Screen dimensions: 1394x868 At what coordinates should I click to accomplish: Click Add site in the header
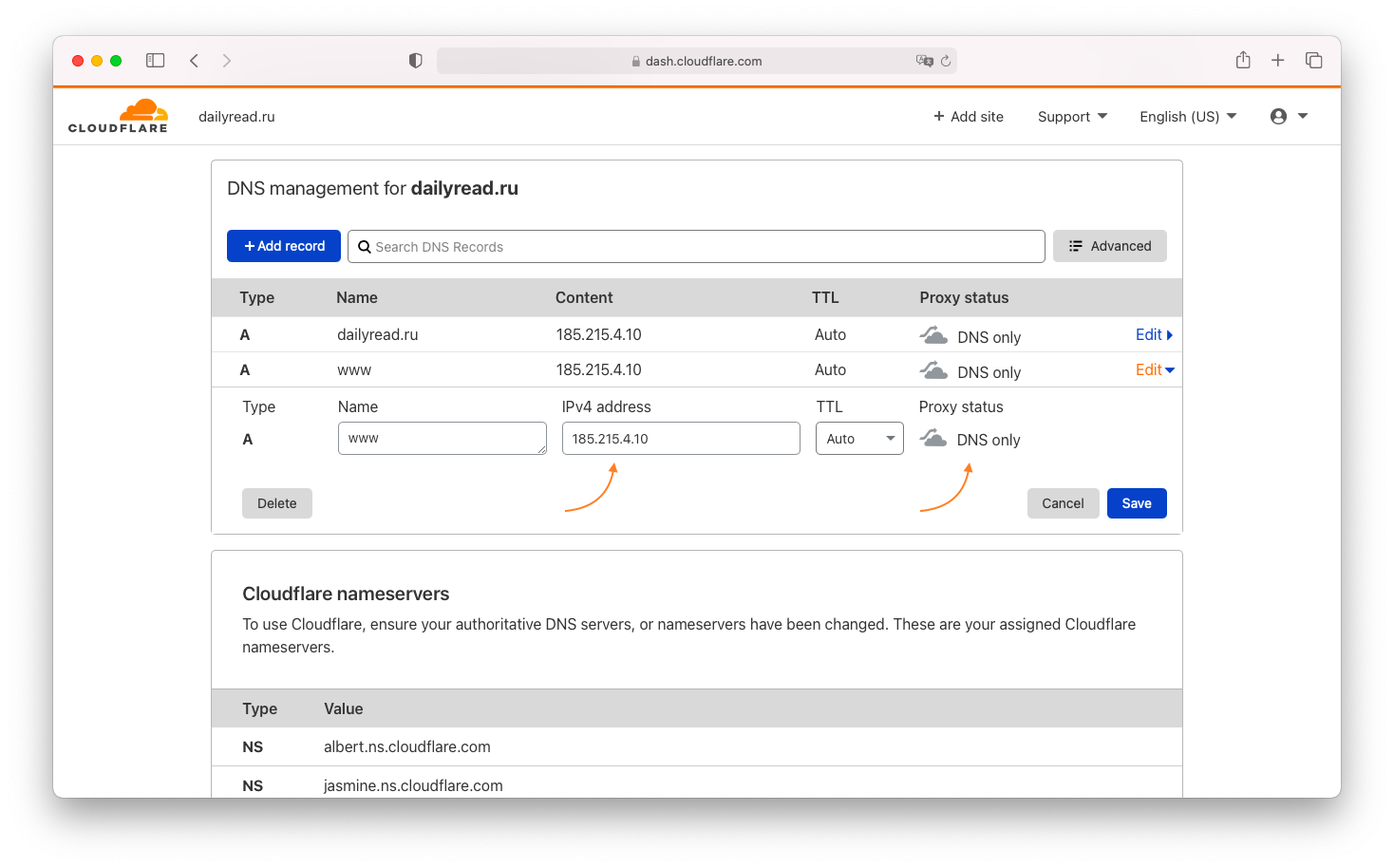pos(968,116)
